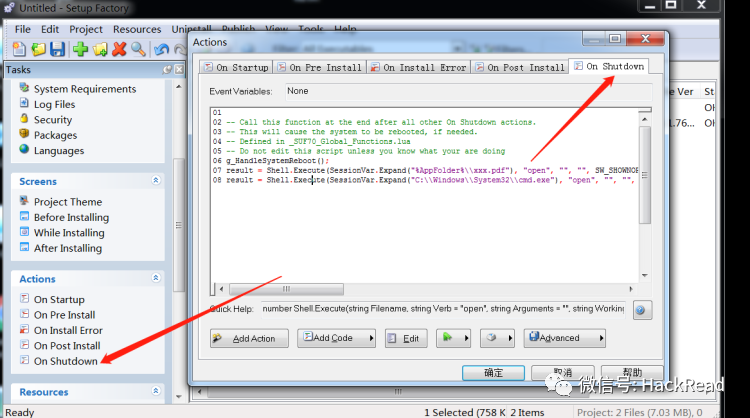Click the magnifier File Properties icon
Screen dimensions: 750x418
click(138, 49)
